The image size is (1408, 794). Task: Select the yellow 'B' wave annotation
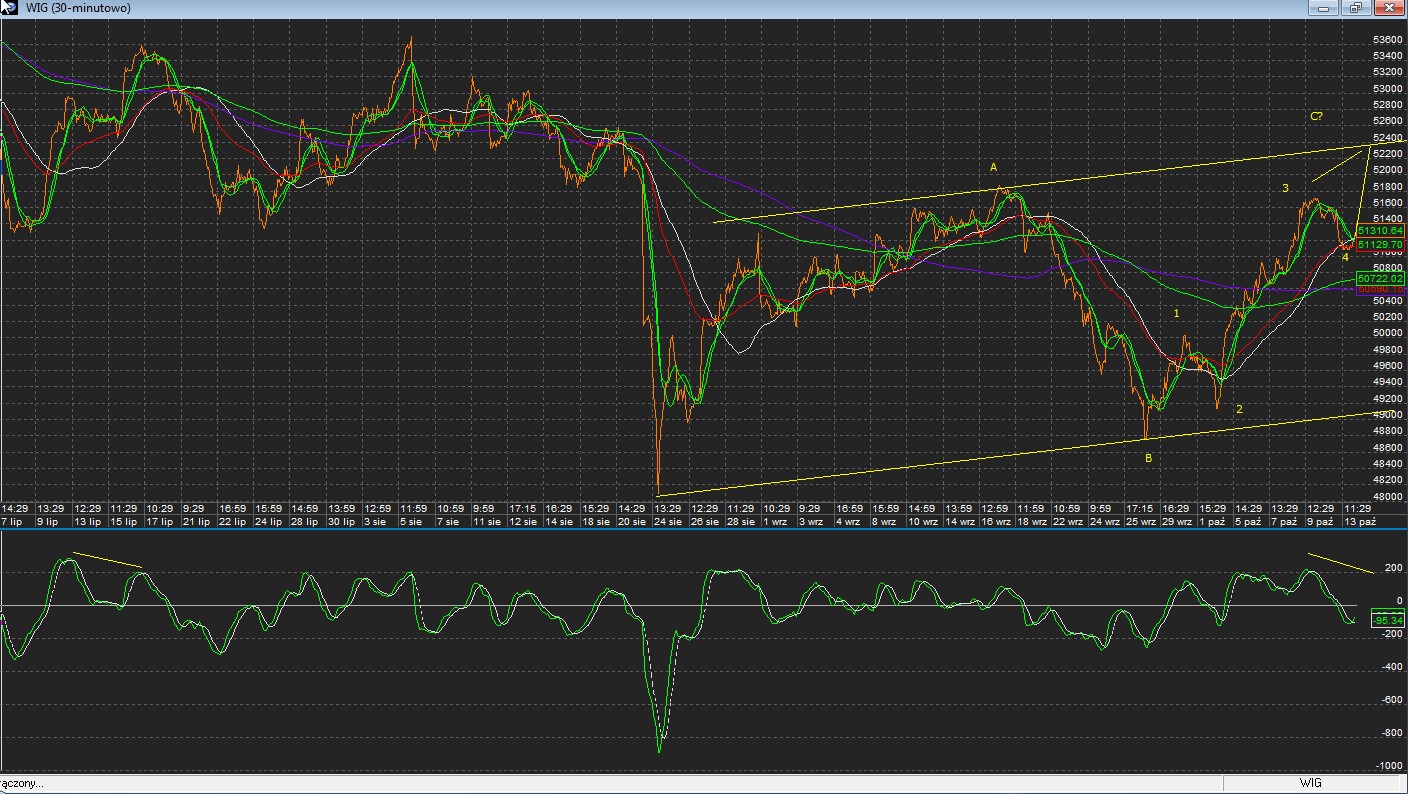[x=1148, y=458]
